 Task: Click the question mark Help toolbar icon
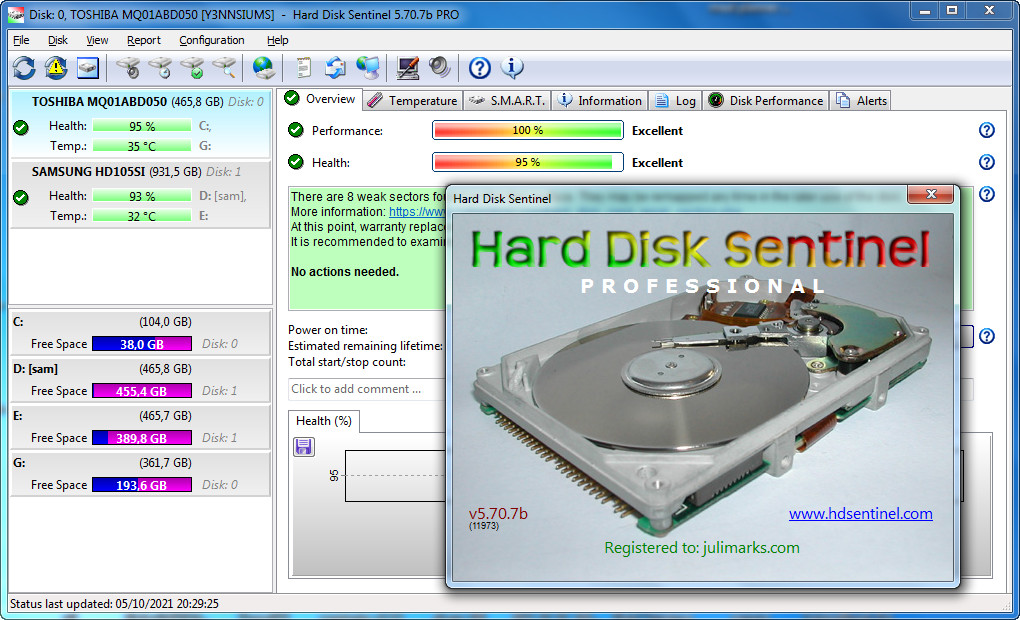click(479, 68)
